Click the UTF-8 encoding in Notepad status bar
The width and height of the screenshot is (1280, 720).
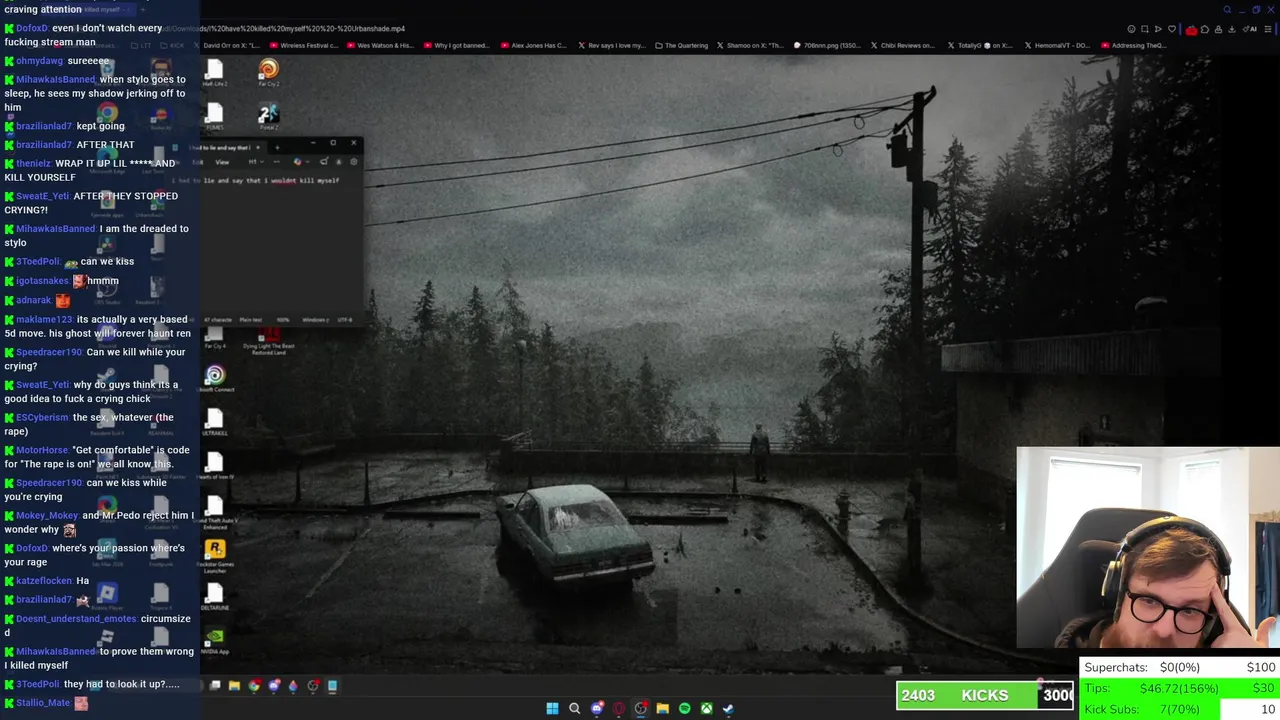[x=345, y=320]
